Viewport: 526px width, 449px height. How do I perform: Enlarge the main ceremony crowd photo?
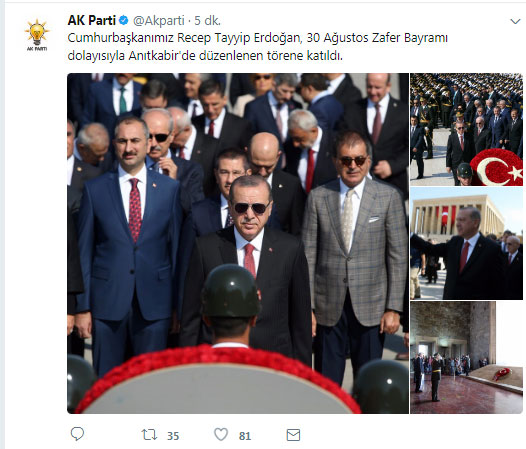pyautogui.click(x=238, y=243)
